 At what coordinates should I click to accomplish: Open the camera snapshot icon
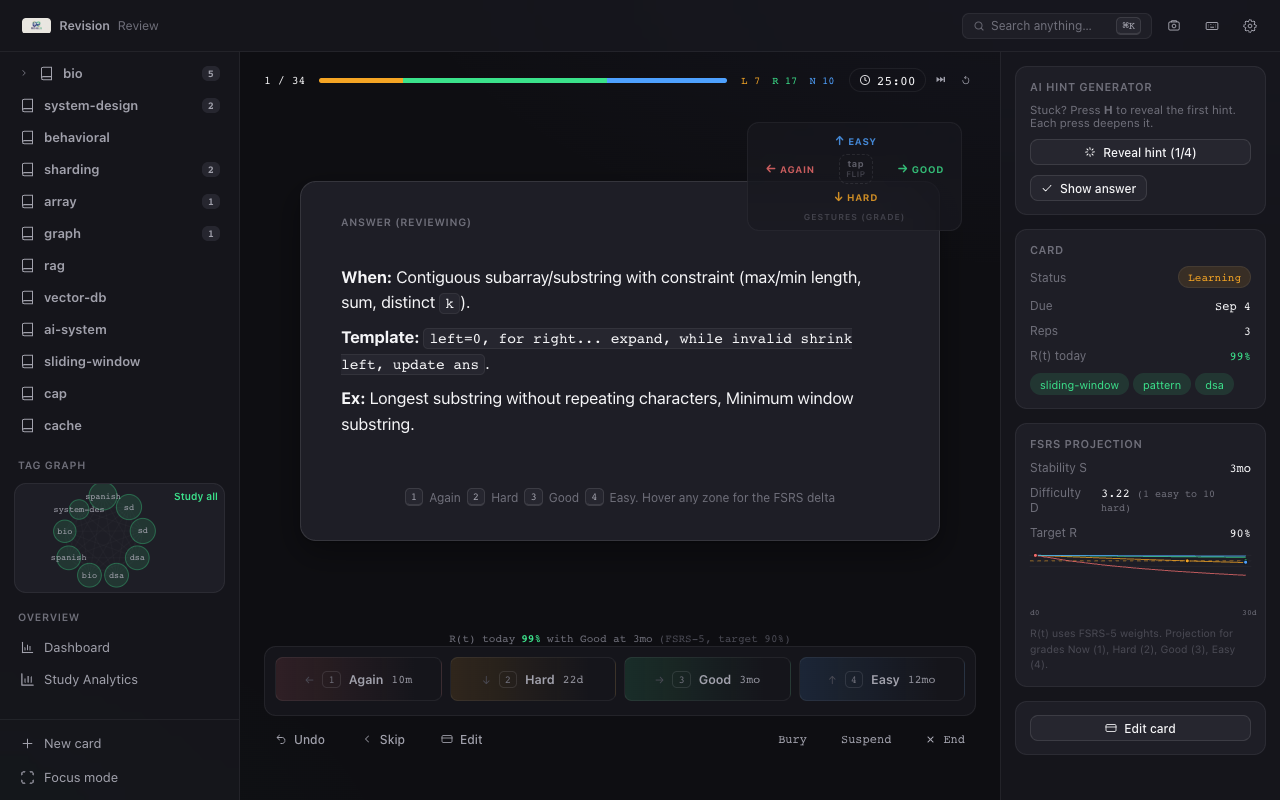(1174, 26)
